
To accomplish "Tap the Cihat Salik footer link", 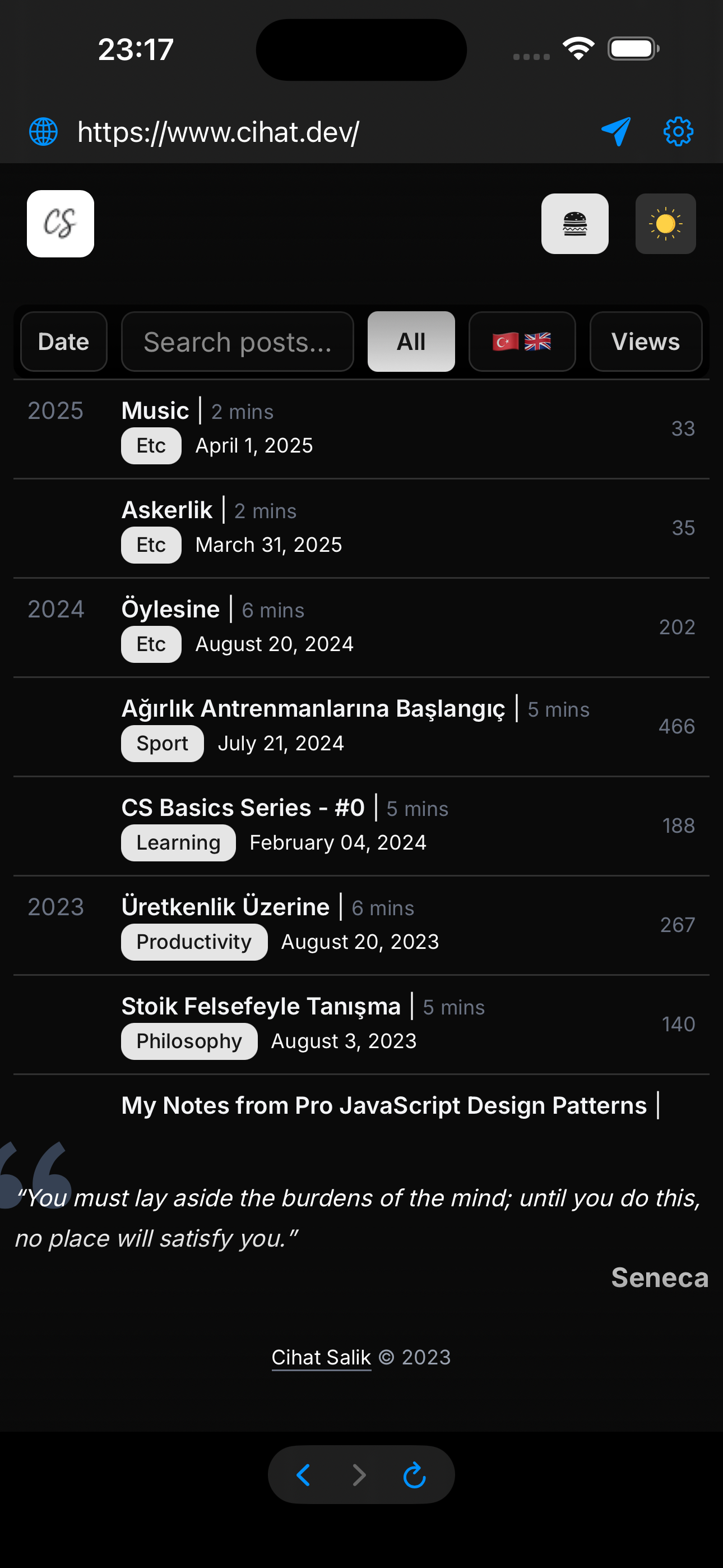I will click(321, 1357).
